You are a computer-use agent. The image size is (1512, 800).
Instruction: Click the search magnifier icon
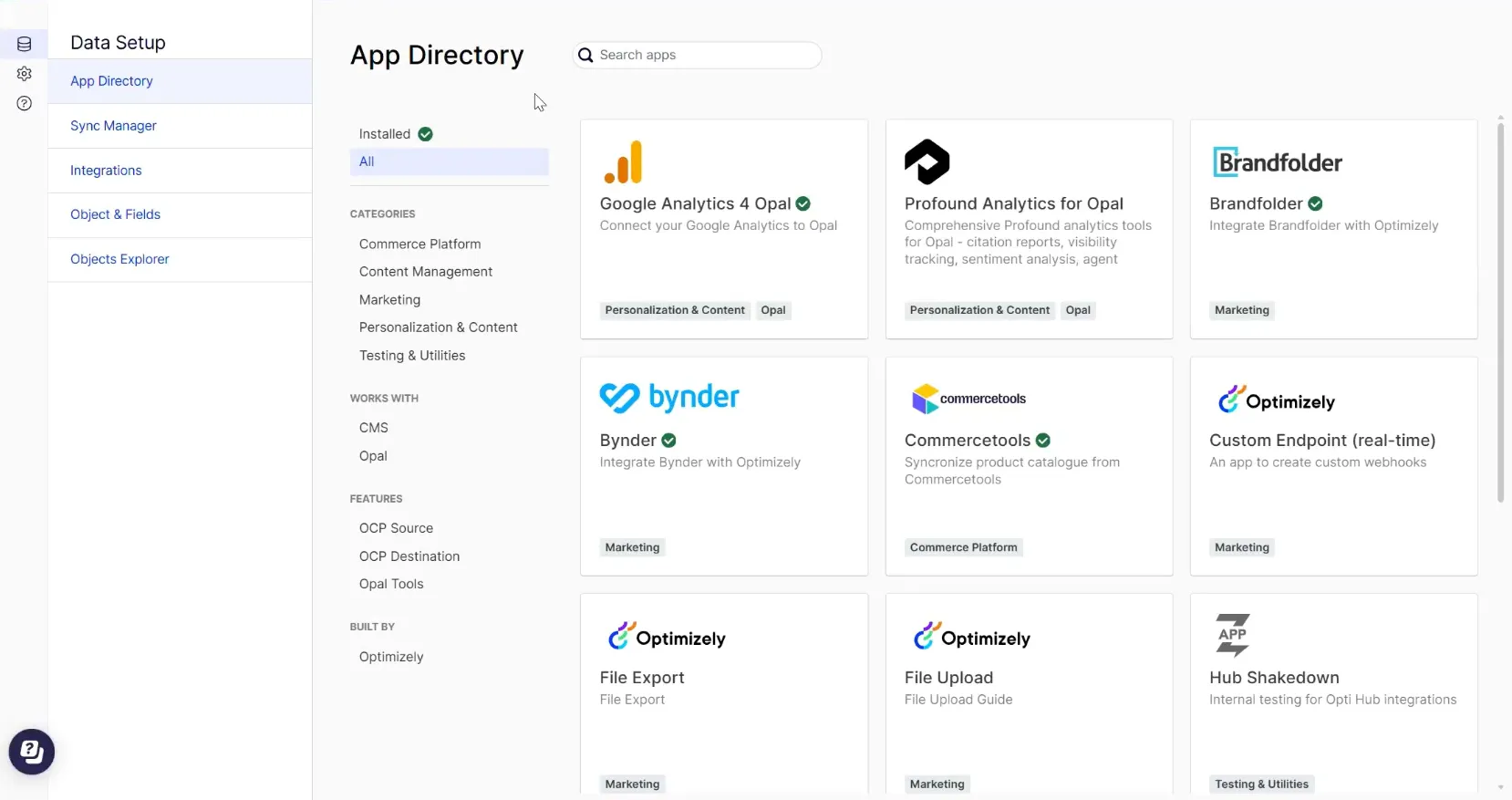(x=585, y=55)
